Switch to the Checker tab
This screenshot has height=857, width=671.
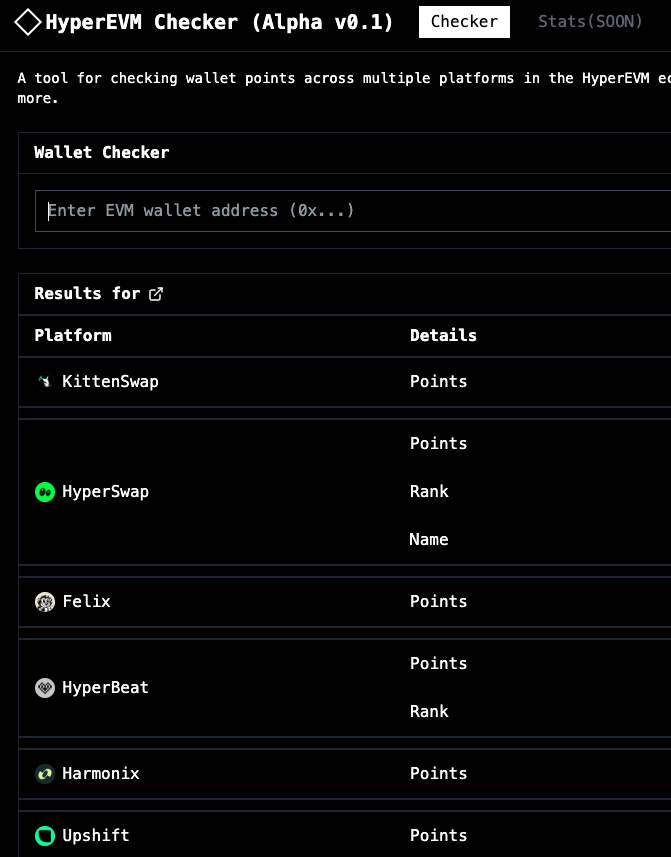click(x=464, y=22)
